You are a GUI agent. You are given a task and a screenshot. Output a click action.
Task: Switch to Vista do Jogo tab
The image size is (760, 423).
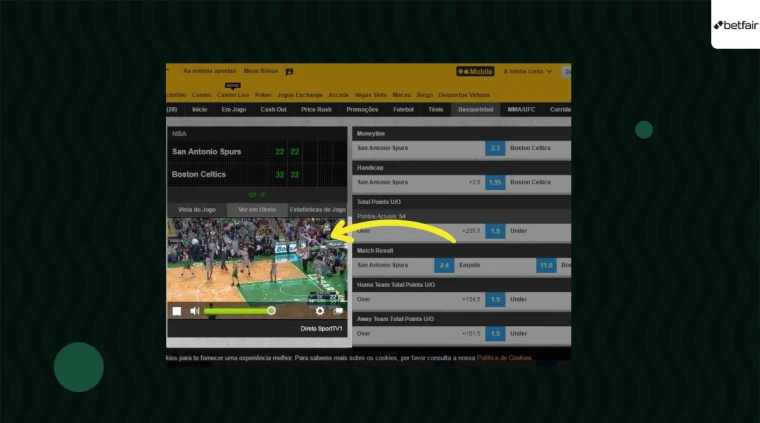197,210
